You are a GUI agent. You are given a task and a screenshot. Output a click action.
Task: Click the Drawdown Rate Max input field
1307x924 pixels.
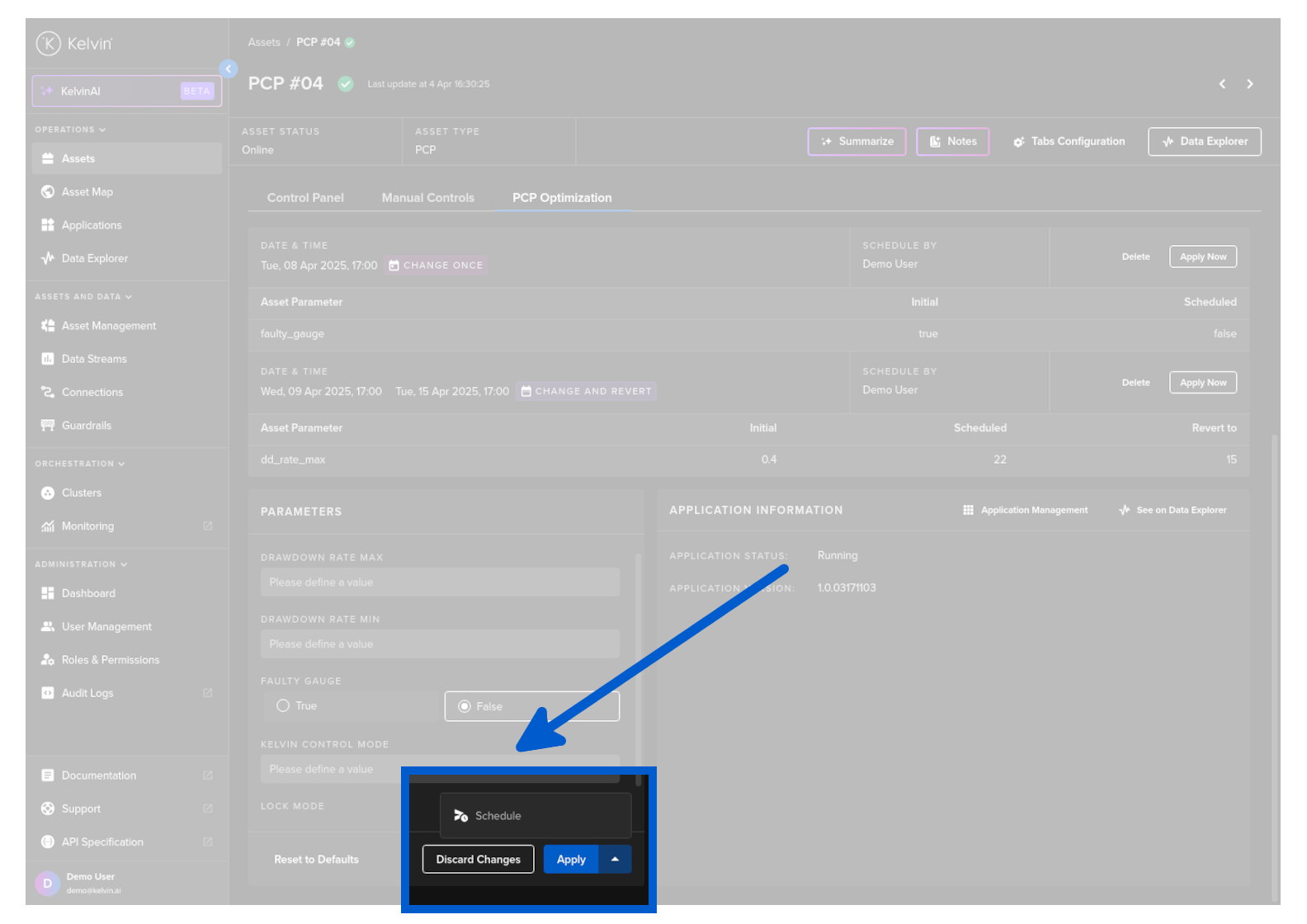(440, 582)
